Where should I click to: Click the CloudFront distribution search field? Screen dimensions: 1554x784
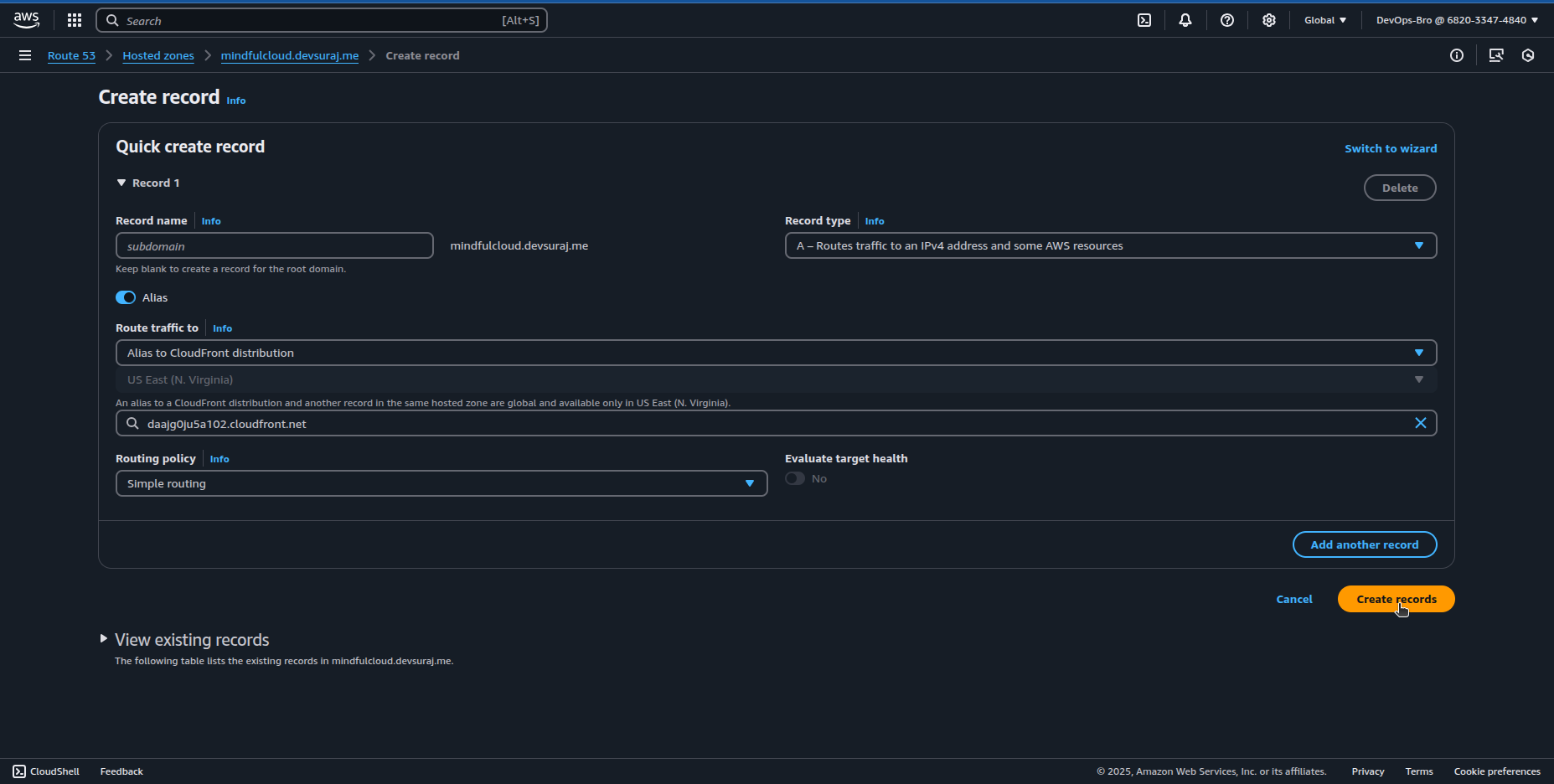777,423
